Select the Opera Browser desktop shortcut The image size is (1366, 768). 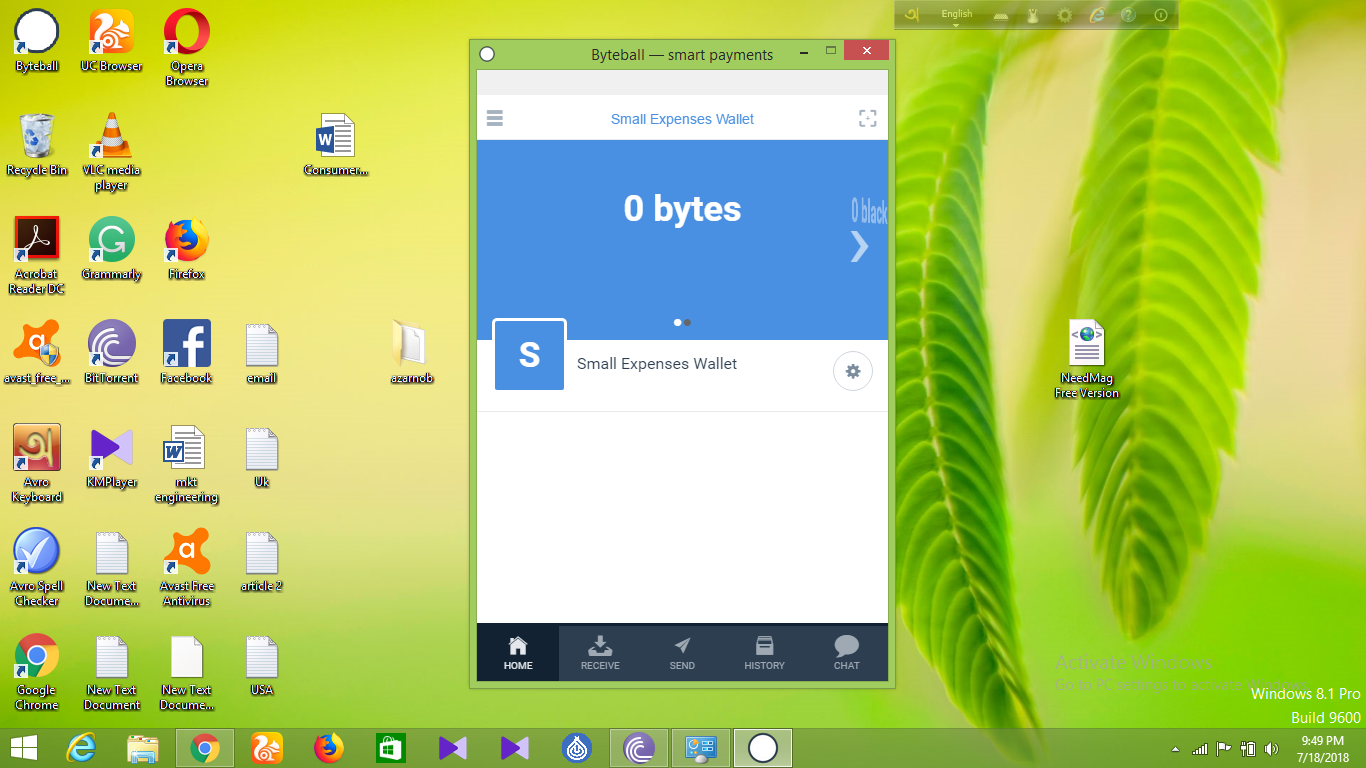[x=187, y=47]
